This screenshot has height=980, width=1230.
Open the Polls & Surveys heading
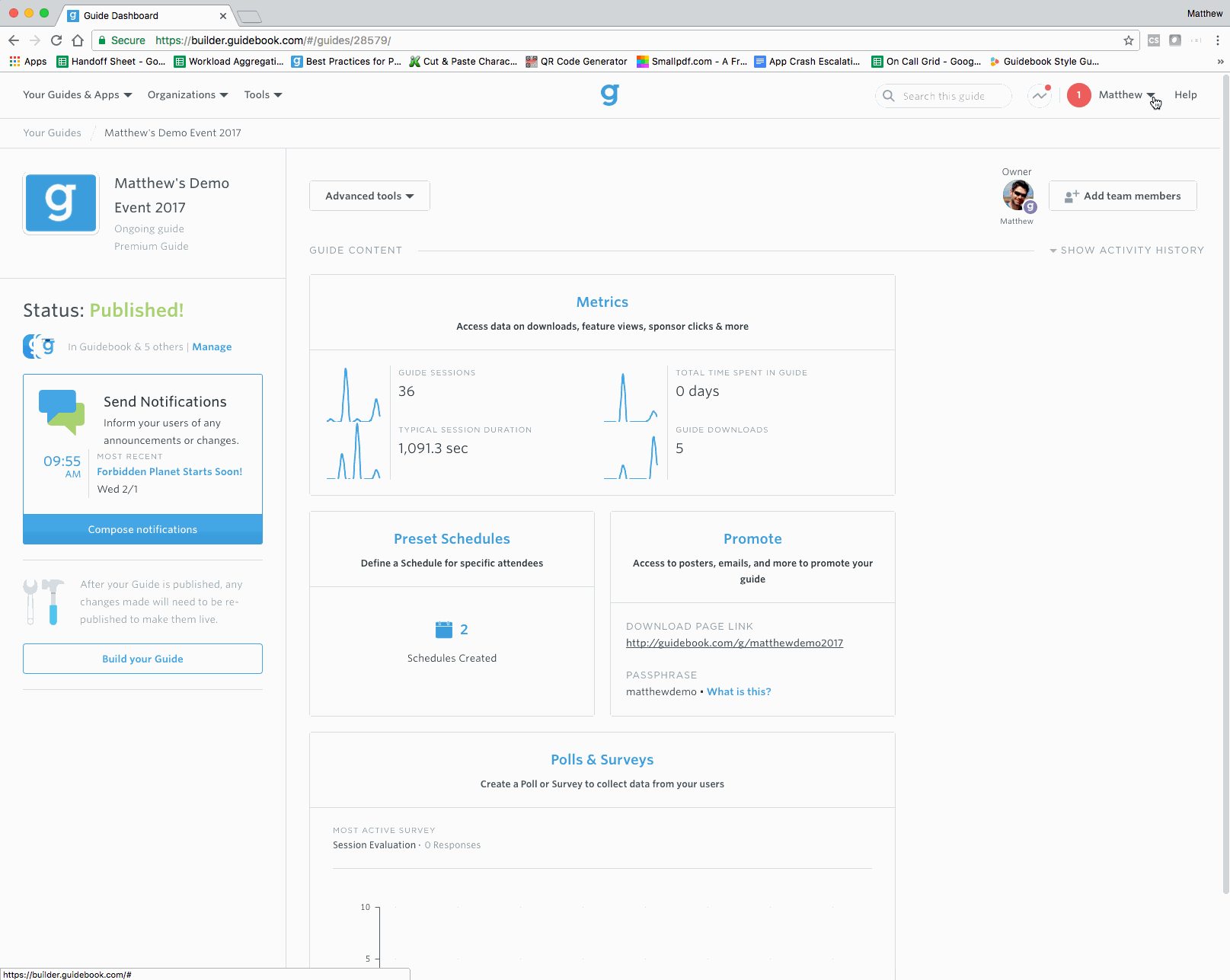(602, 760)
